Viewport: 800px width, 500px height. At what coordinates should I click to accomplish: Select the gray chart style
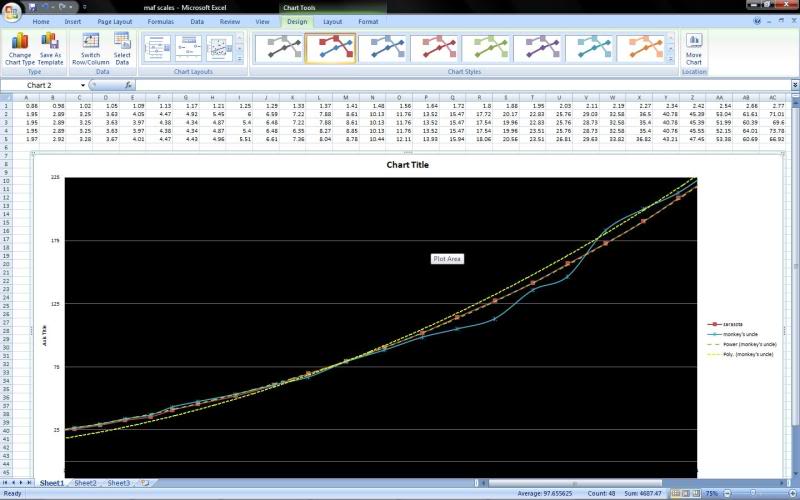[279, 48]
